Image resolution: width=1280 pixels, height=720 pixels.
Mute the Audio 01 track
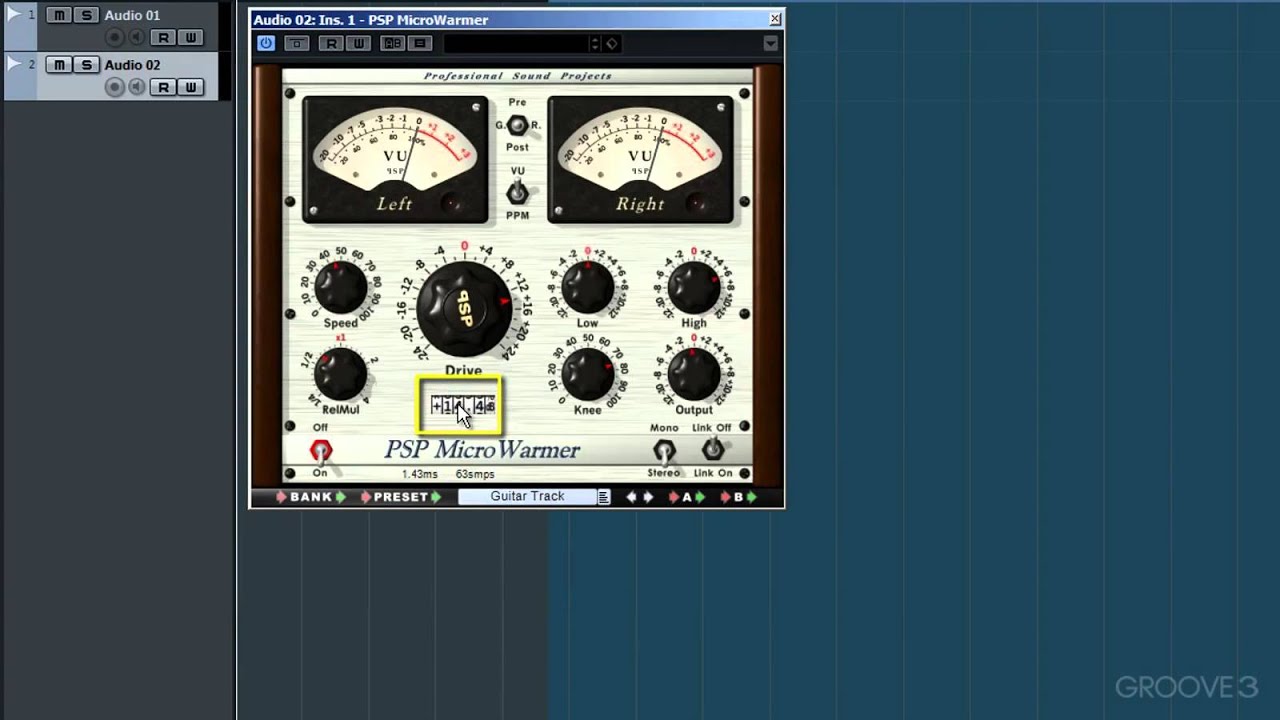(x=59, y=15)
